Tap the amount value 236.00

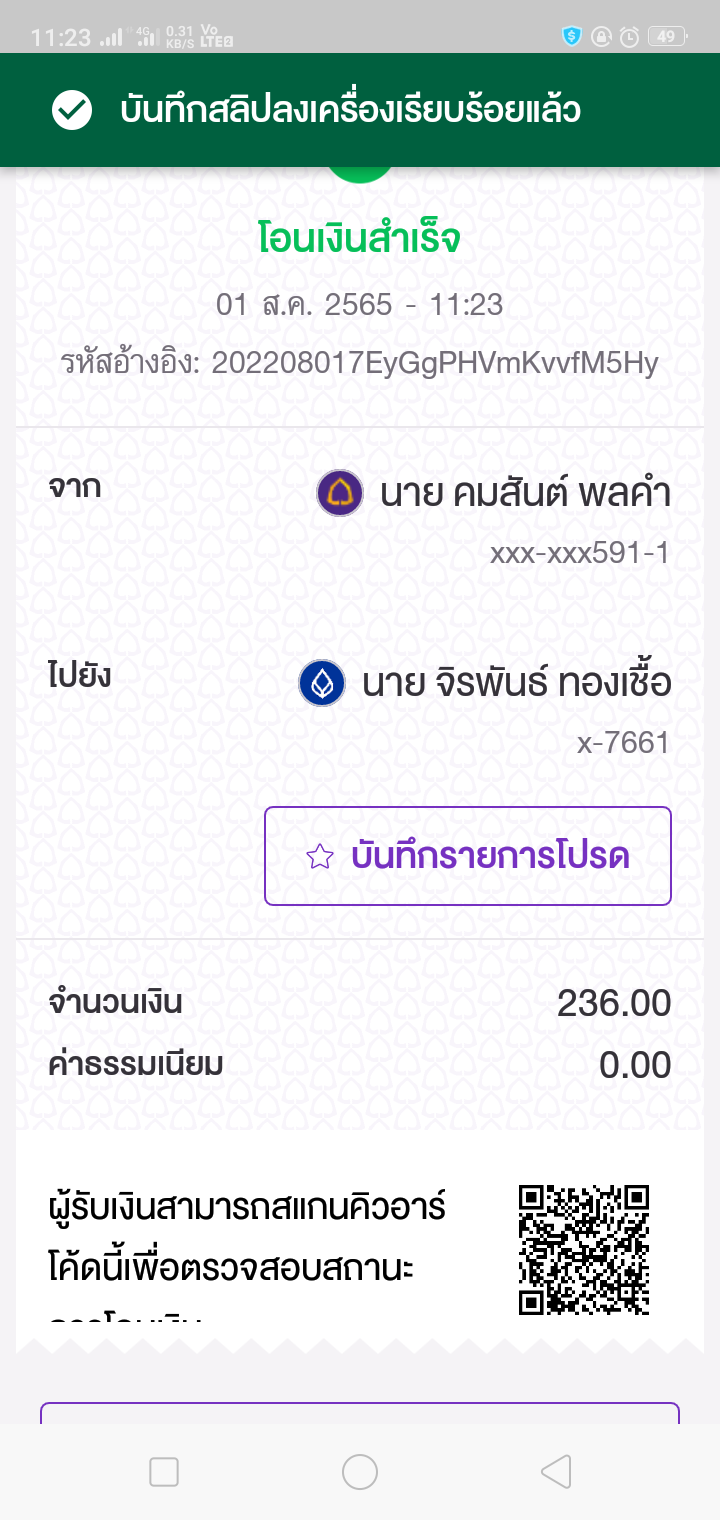613,1003
